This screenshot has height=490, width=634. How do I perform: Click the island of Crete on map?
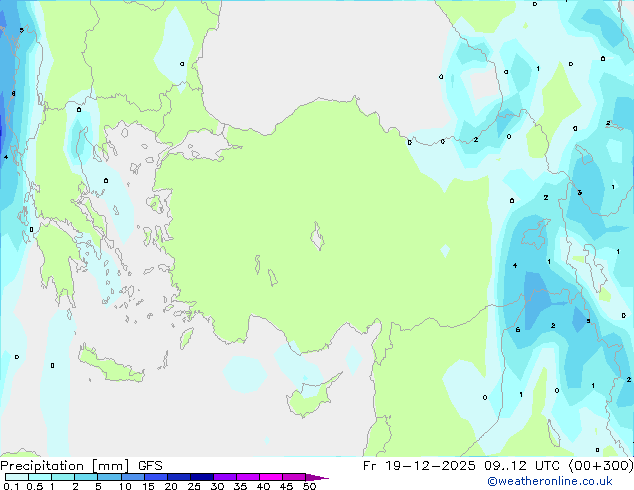[110, 364]
